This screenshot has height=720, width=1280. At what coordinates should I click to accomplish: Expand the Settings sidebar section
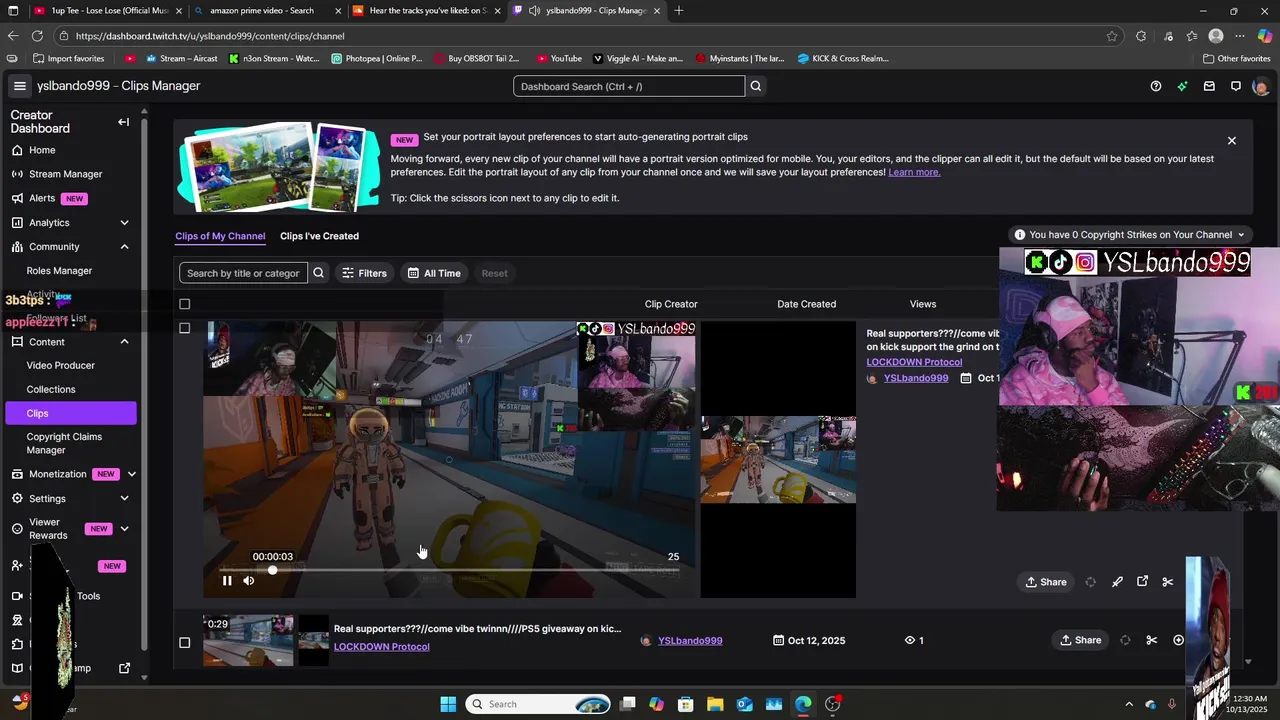click(124, 498)
